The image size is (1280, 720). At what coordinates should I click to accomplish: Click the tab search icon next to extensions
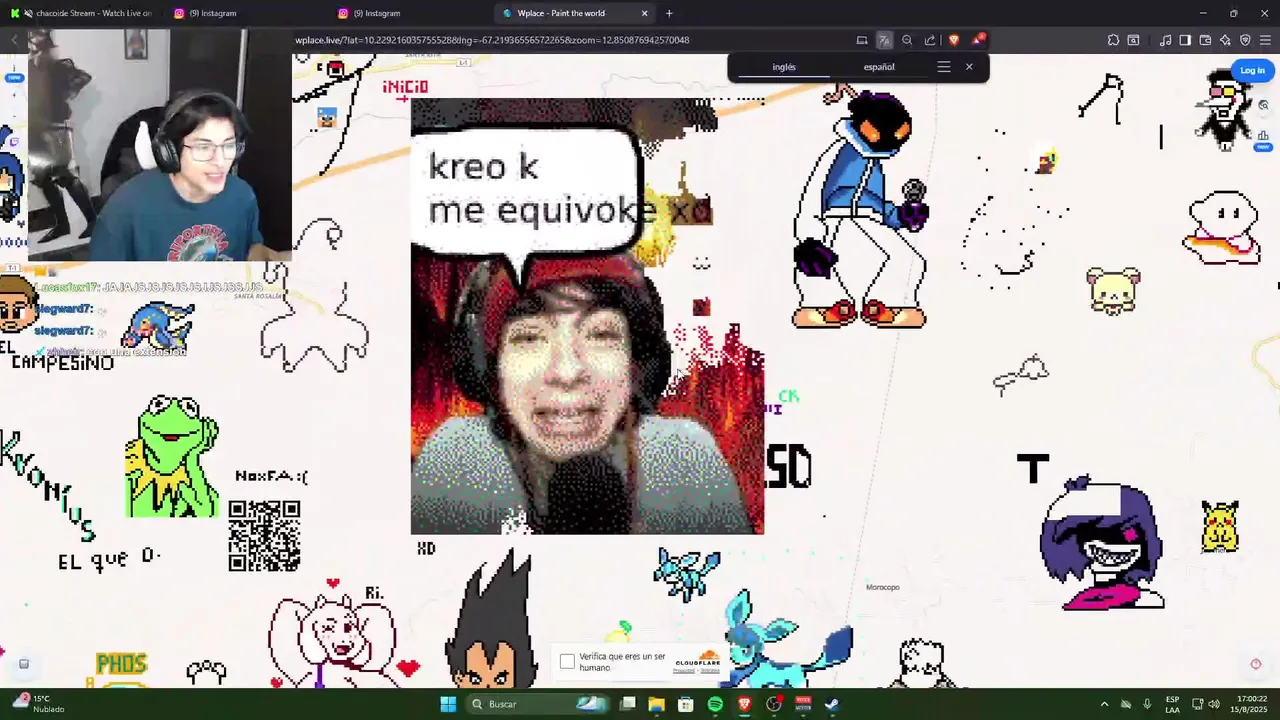1133,40
